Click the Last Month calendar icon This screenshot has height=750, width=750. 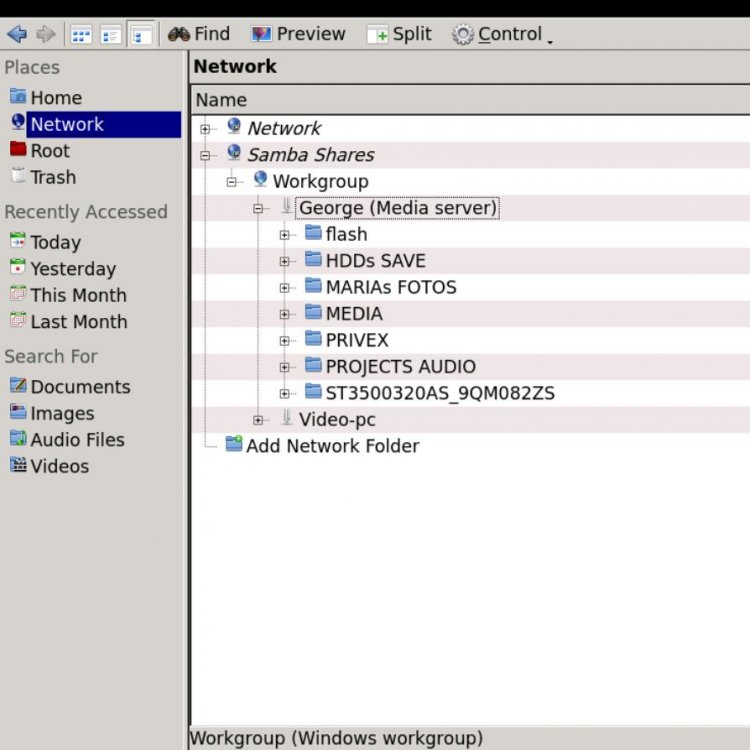[18, 319]
